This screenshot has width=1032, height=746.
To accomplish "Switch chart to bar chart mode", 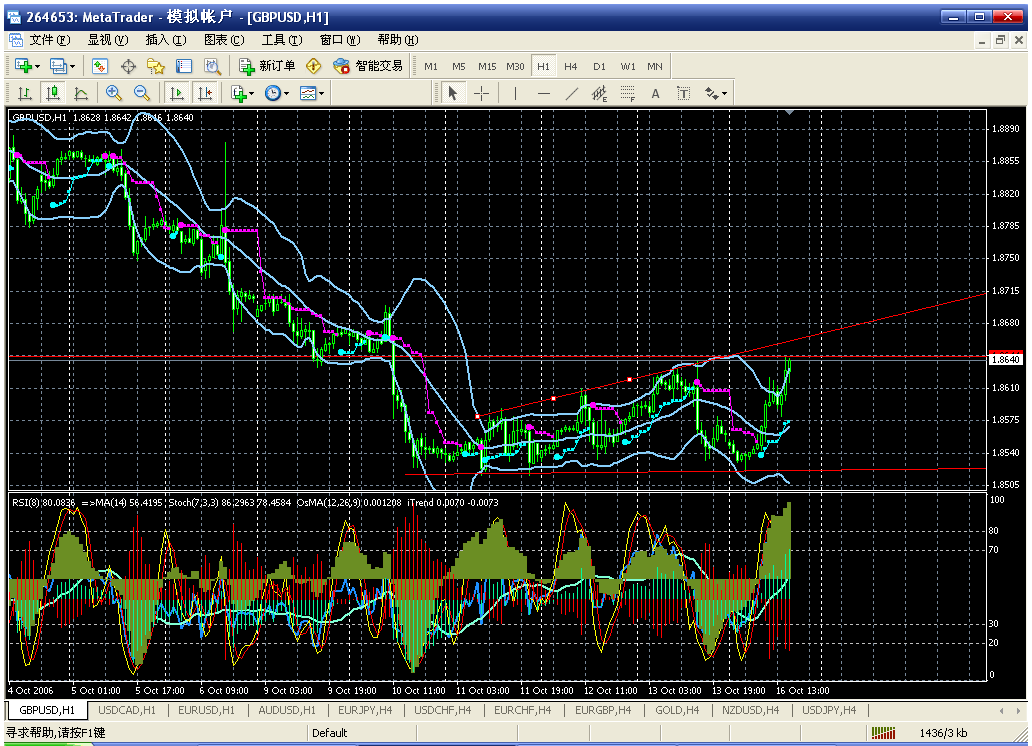I will [24, 93].
